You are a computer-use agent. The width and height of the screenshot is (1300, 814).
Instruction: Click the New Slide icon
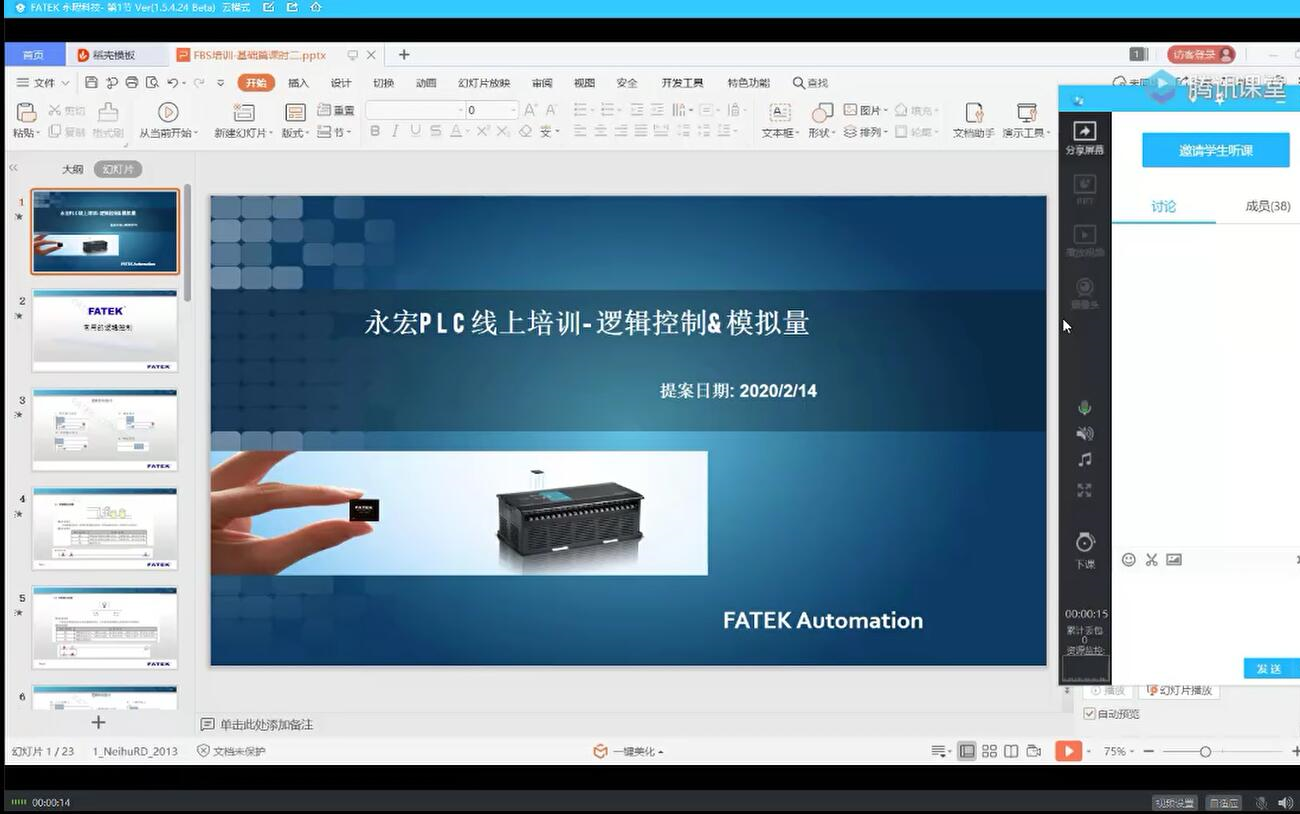(243, 112)
